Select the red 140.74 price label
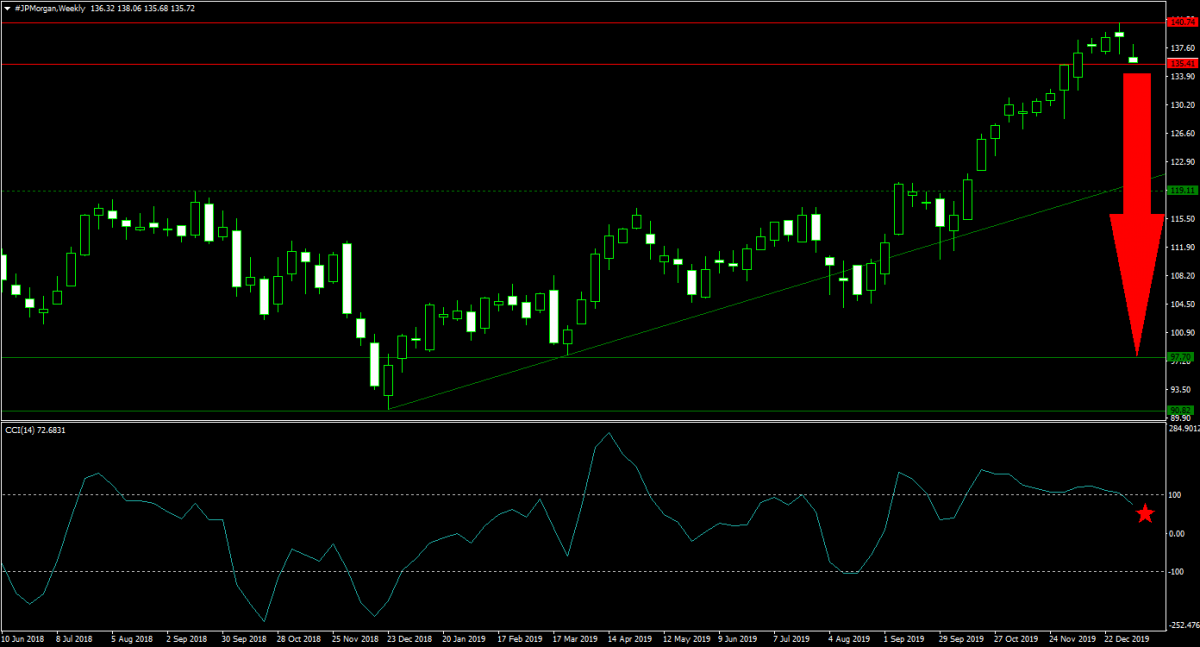 pyautogui.click(x=1181, y=21)
